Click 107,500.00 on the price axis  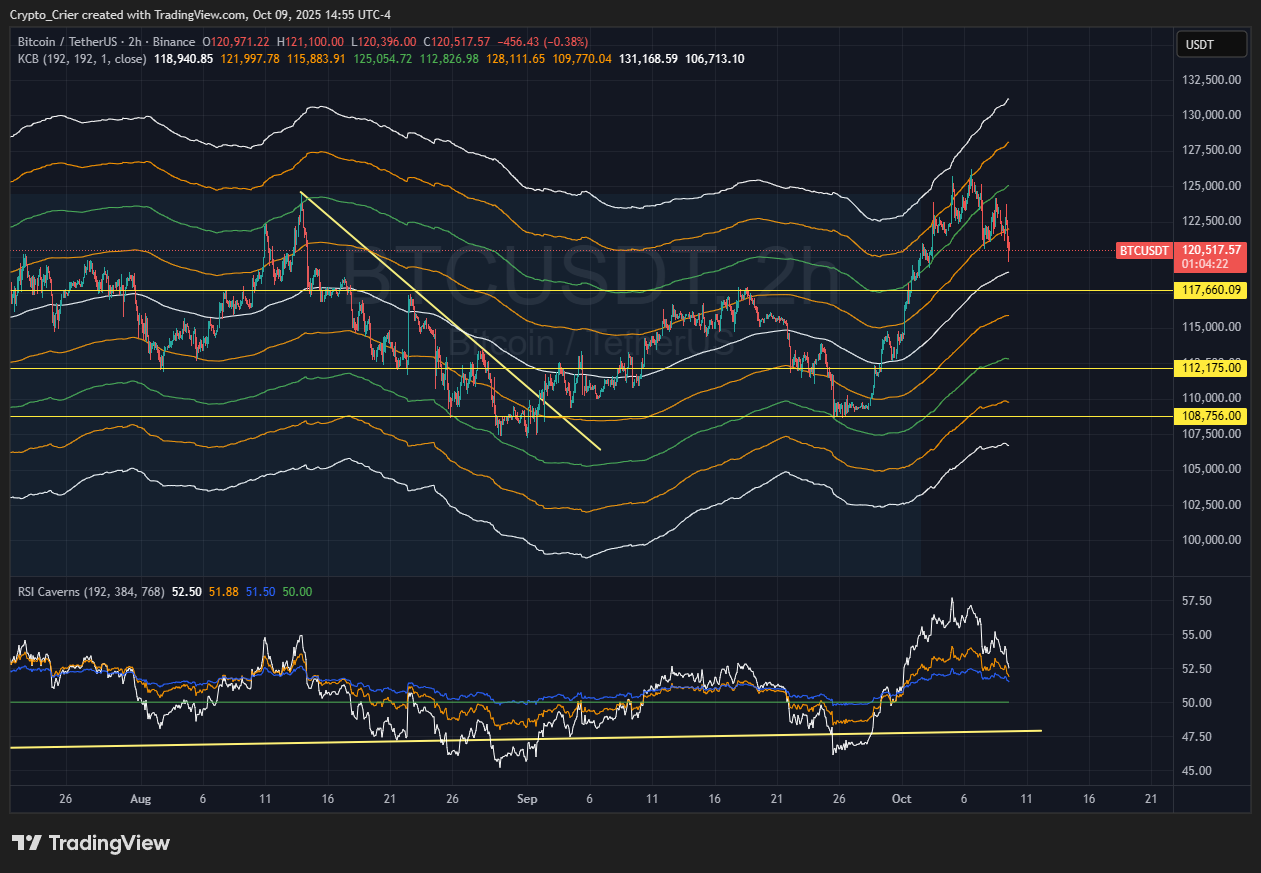(1211, 434)
